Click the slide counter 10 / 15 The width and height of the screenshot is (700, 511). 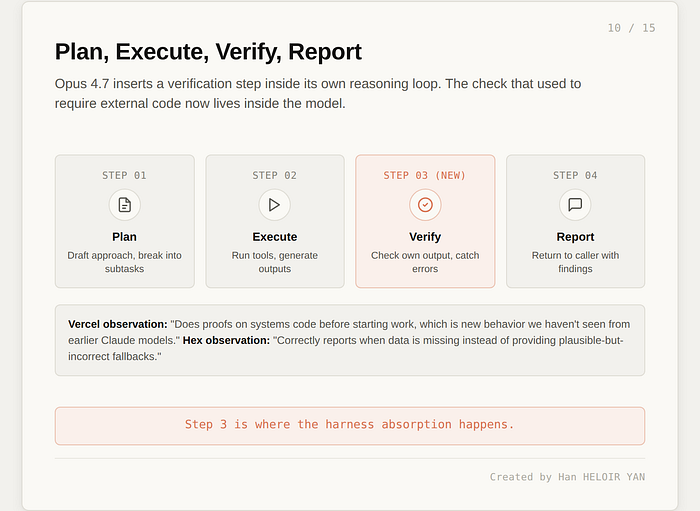coord(631,28)
